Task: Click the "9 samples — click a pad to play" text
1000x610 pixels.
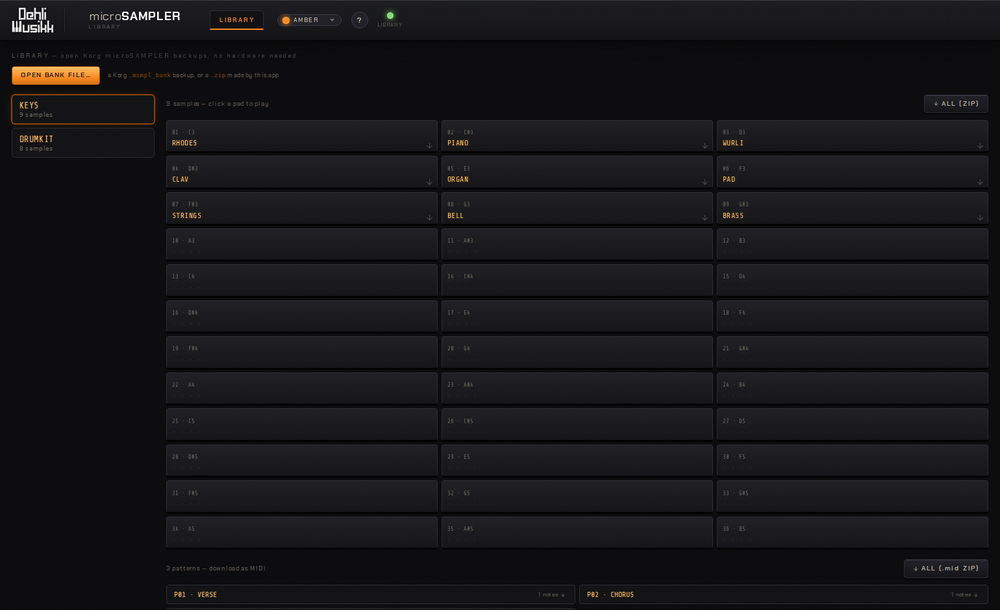Action: 217,103
